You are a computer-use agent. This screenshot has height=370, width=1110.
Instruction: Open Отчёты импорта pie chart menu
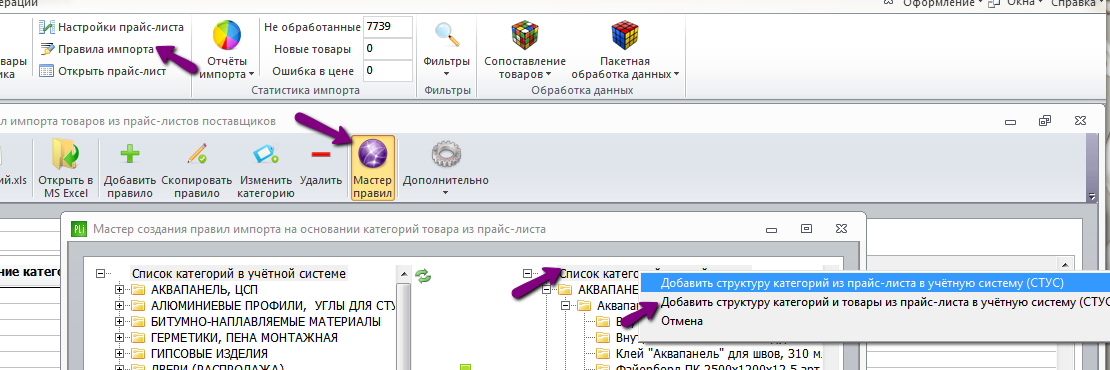[x=227, y=50]
